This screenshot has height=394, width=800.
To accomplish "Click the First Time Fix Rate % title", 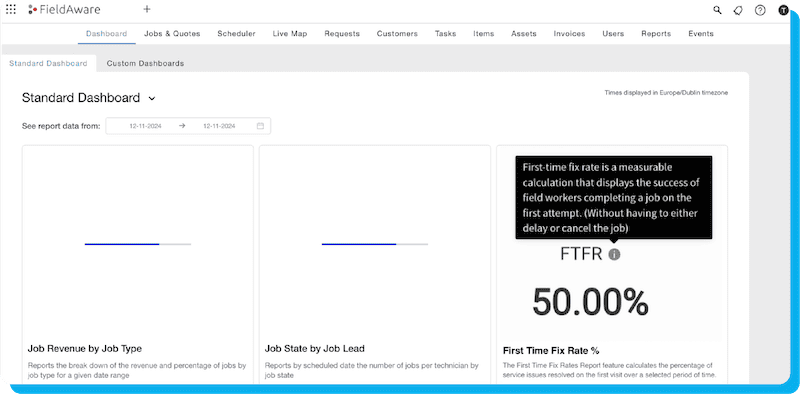I will point(551,351).
